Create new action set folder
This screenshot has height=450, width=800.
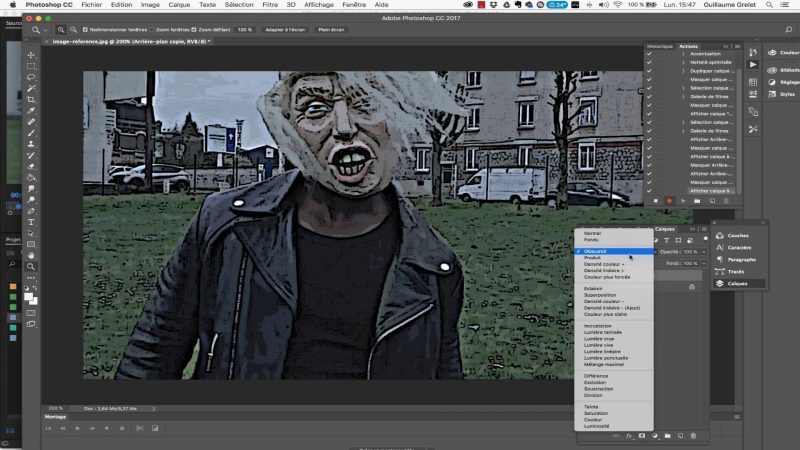click(697, 201)
